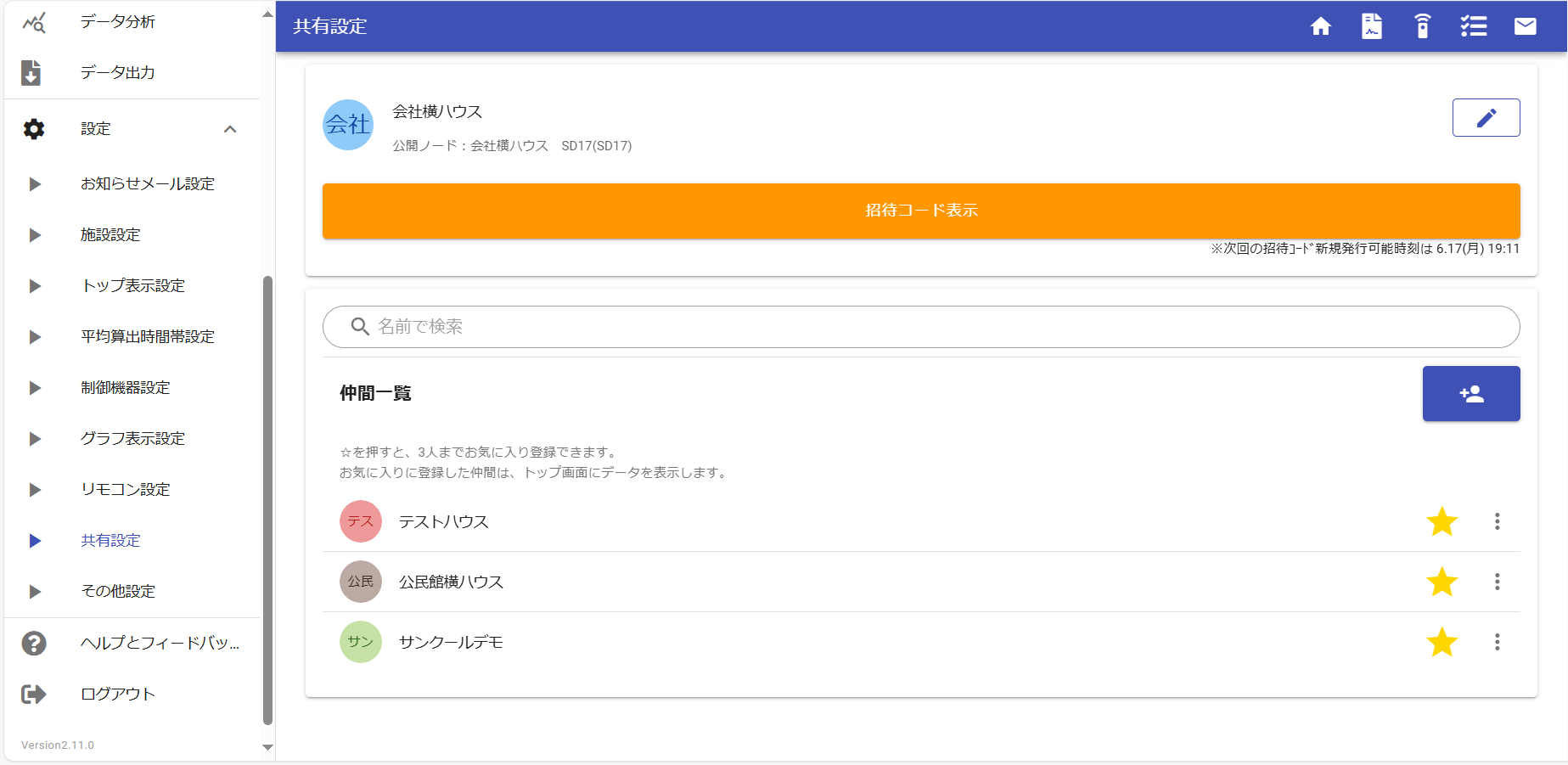Click the arrow beside 平均算出時間帯設定

tap(35, 337)
